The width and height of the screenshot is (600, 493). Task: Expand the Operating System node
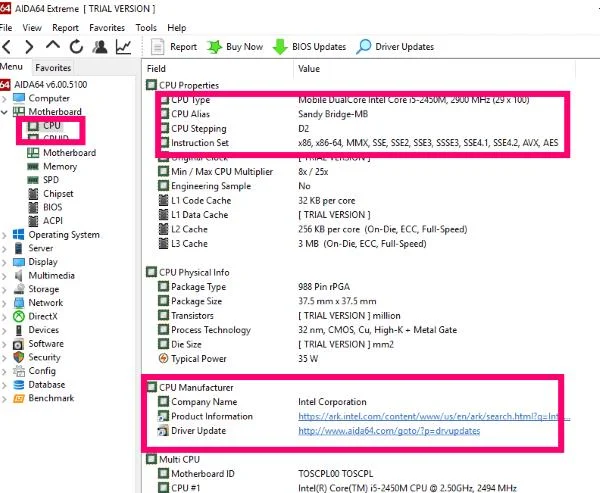click(4, 235)
